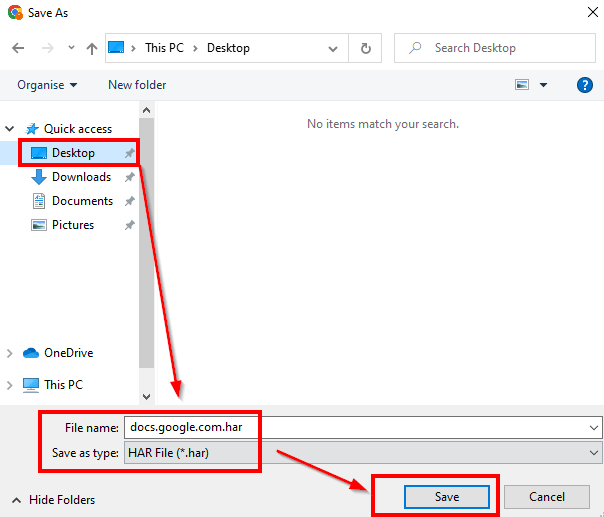This screenshot has height=517, width=604.
Task: Select Desktop in Quick access
Action: [73, 153]
